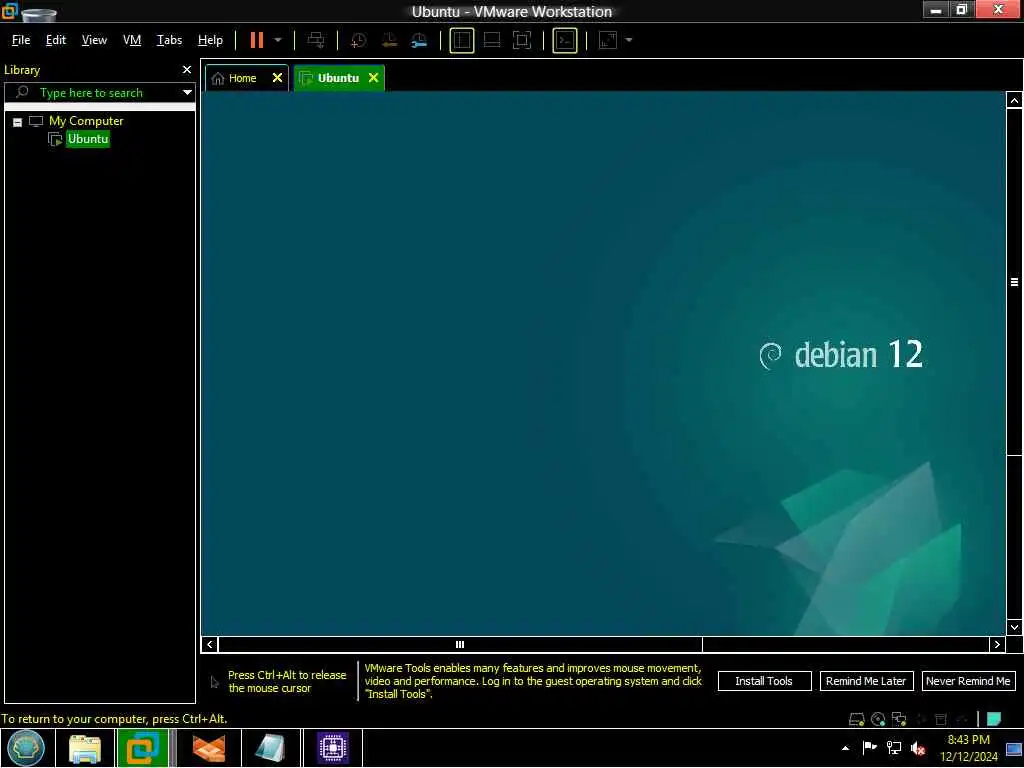The image size is (1024, 768).
Task: Click Remind Me Later
Action: pos(866,681)
